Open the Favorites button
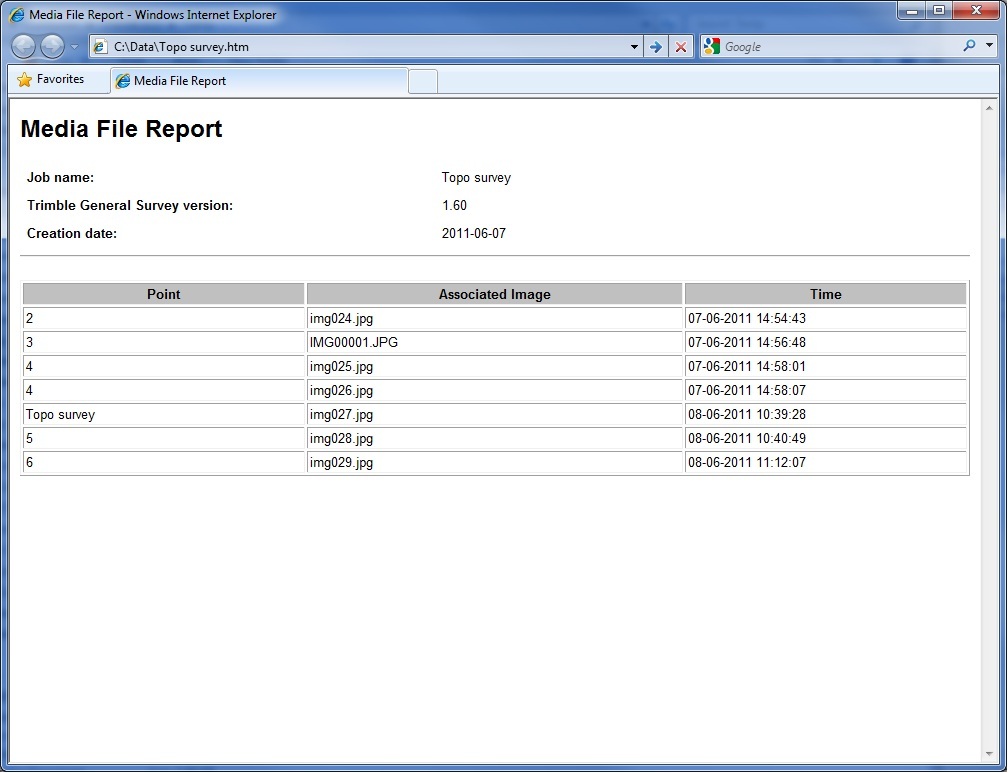The image size is (1008, 773). coord(51,80)
